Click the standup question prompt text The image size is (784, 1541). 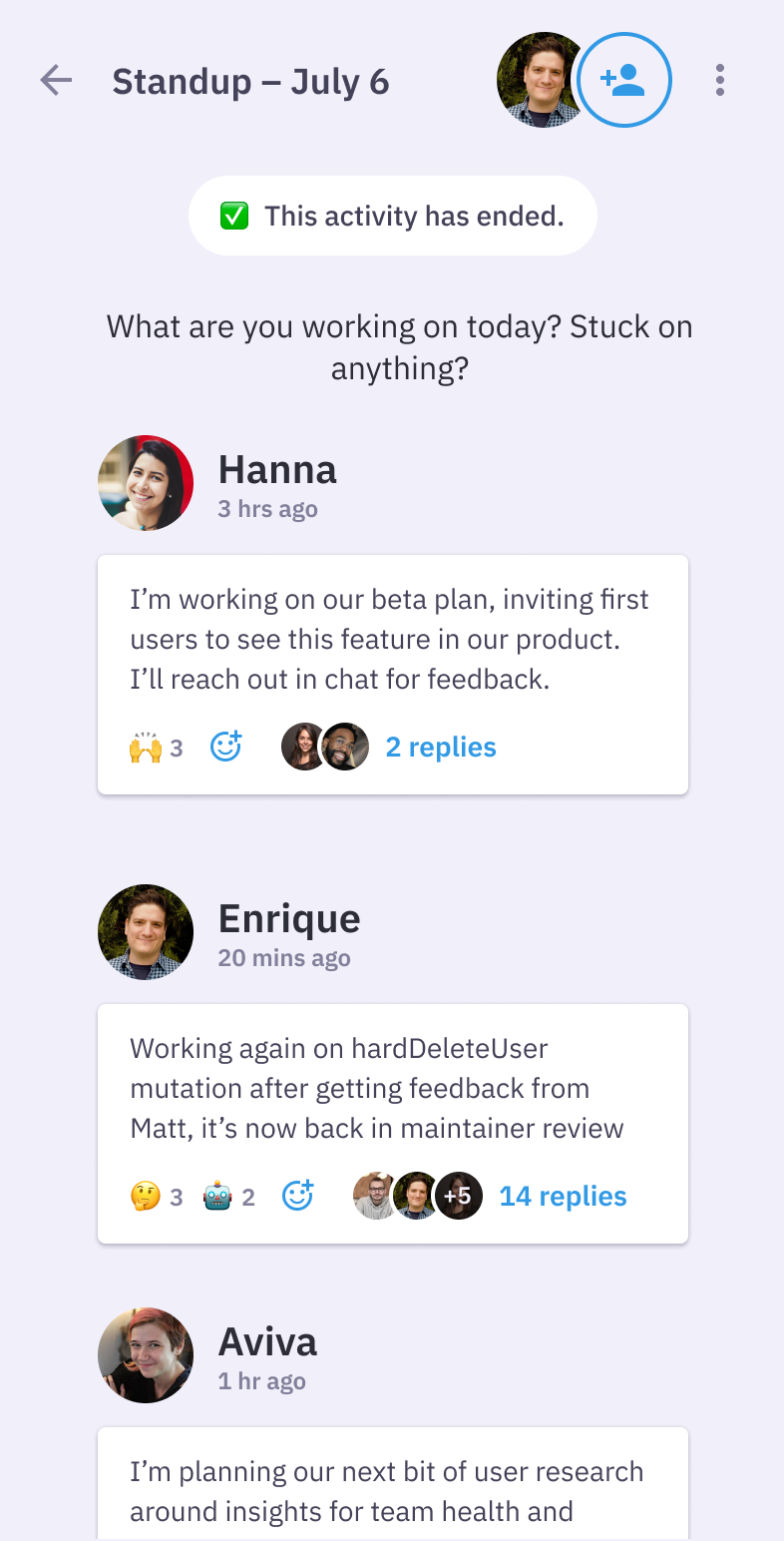click(399, 346)
